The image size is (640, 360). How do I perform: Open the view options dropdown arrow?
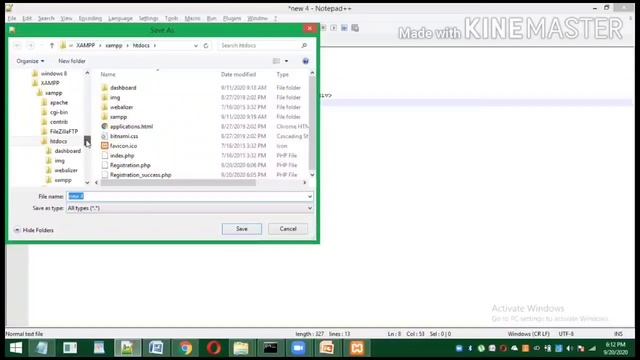[x=287, y=61]
